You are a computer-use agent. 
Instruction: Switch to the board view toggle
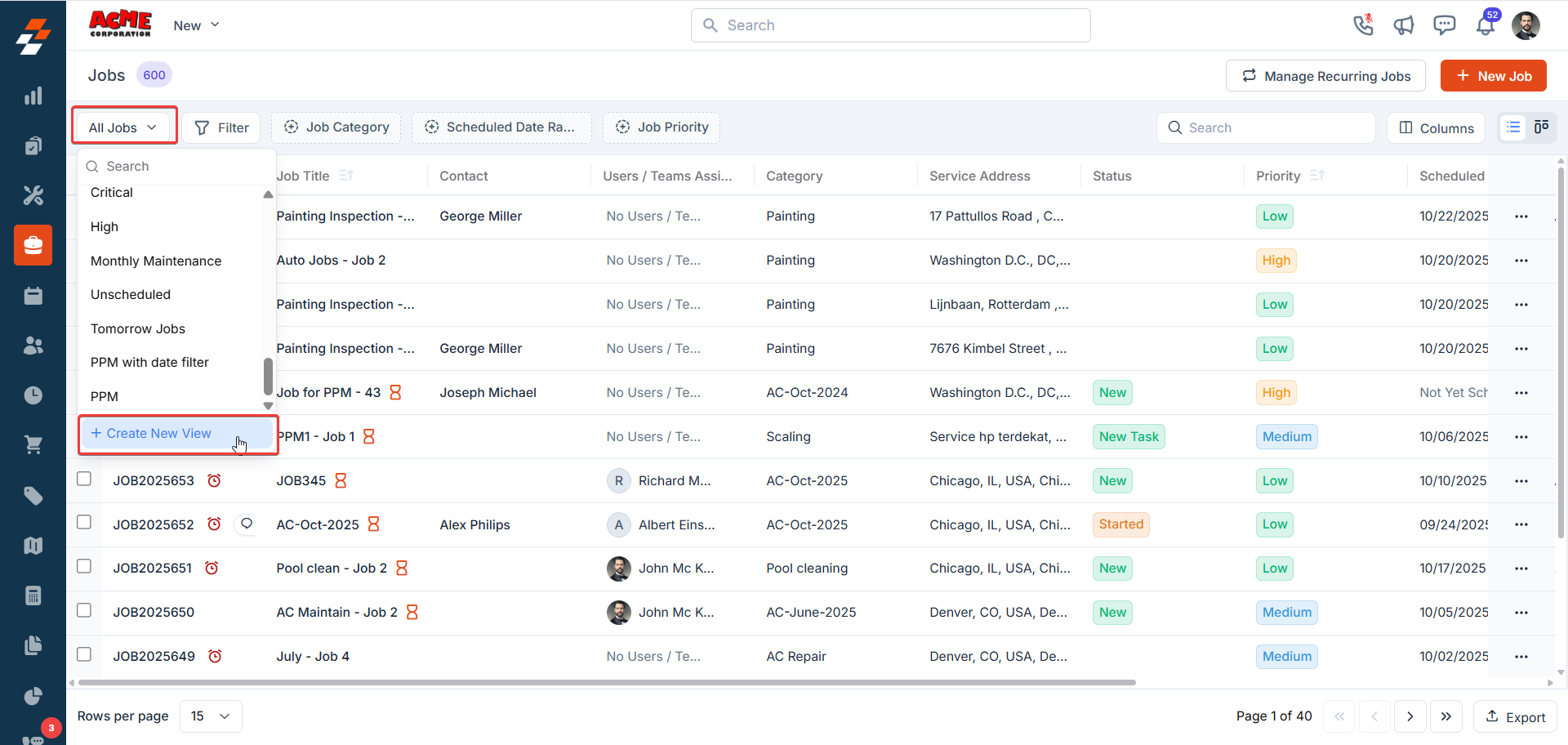pos(1542,127)
